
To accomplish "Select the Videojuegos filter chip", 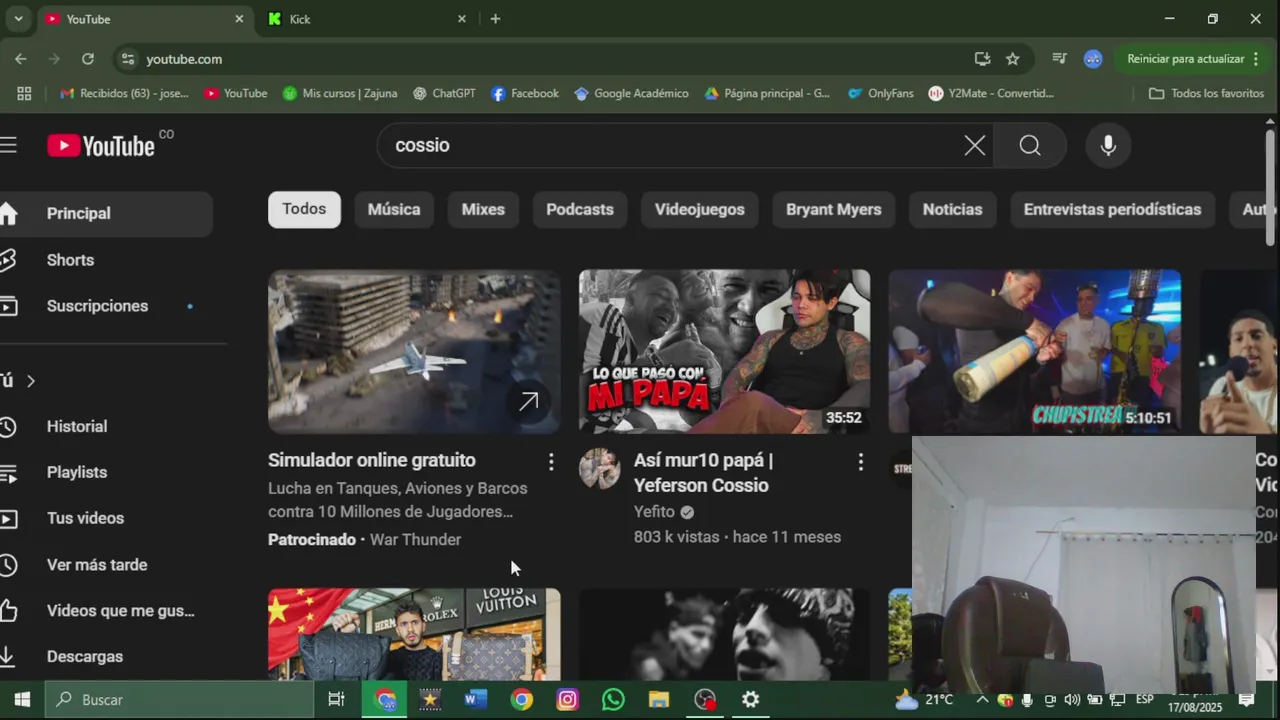I will click(x=700, y=209).
